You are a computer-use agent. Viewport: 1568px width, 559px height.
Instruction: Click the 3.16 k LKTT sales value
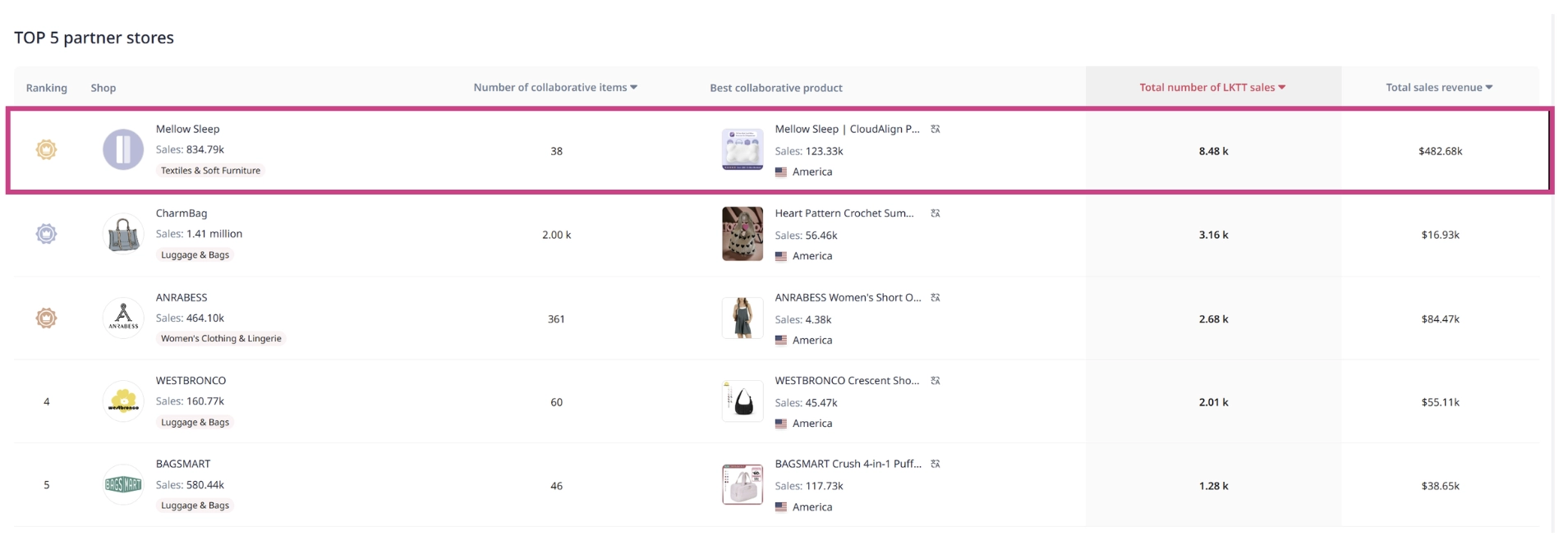pyautogui.click(x=1213, y=235)
